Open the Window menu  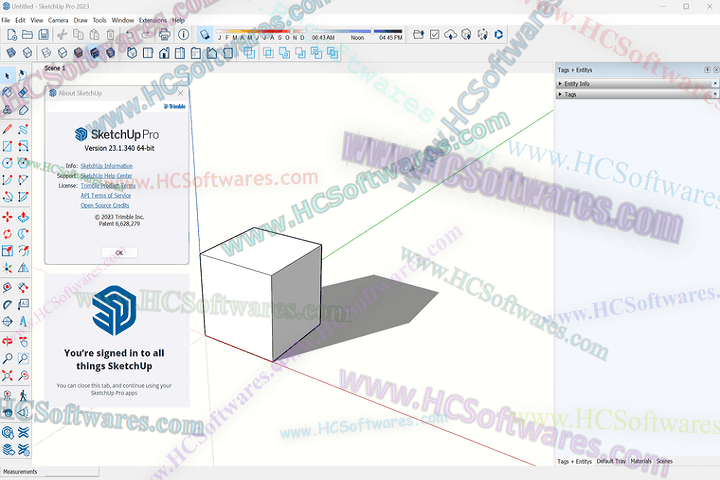(123, 20)
